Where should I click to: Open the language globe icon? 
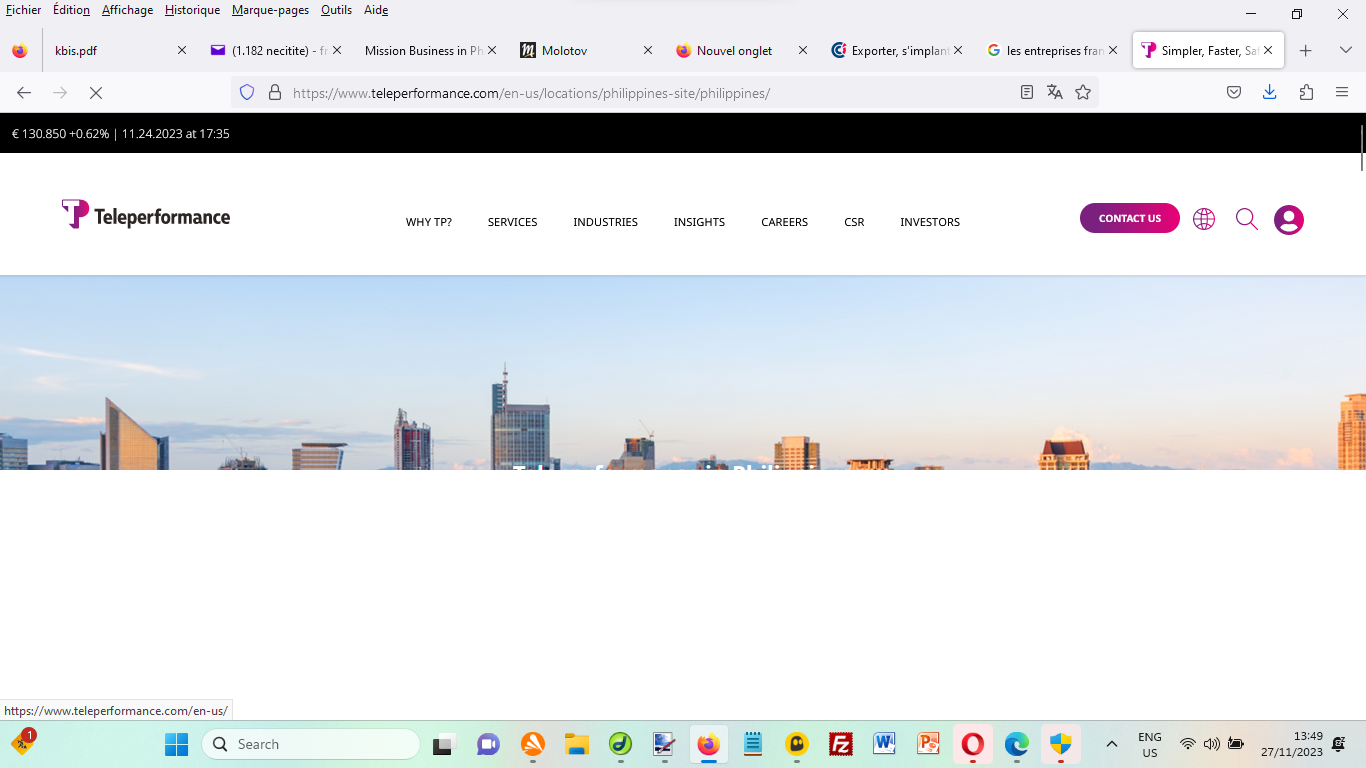[1204, 219]
